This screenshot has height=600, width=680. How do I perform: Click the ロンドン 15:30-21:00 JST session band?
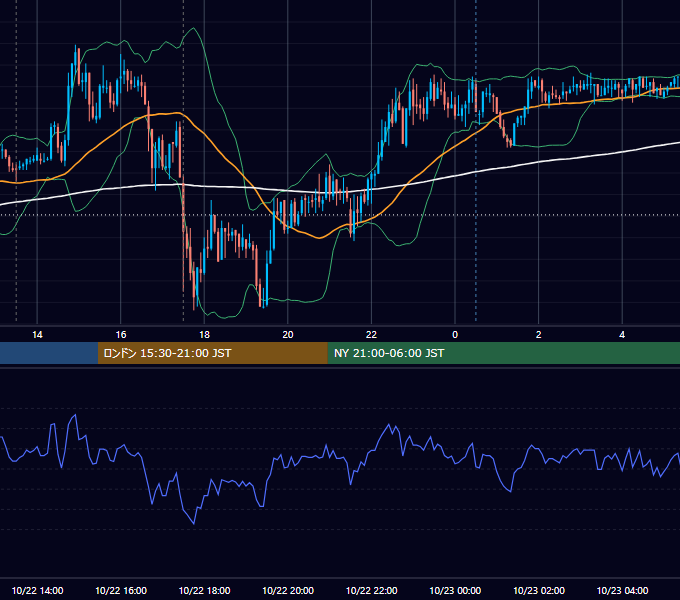click(212, 353)
